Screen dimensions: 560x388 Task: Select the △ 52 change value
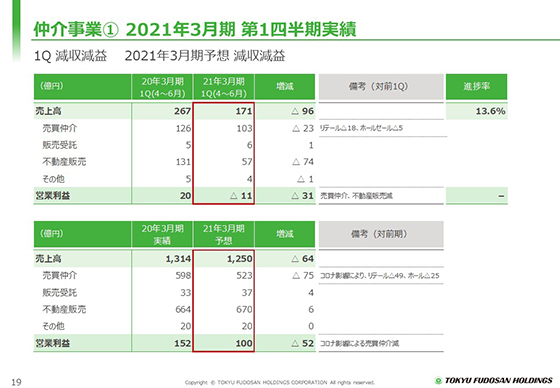point(302,343)
